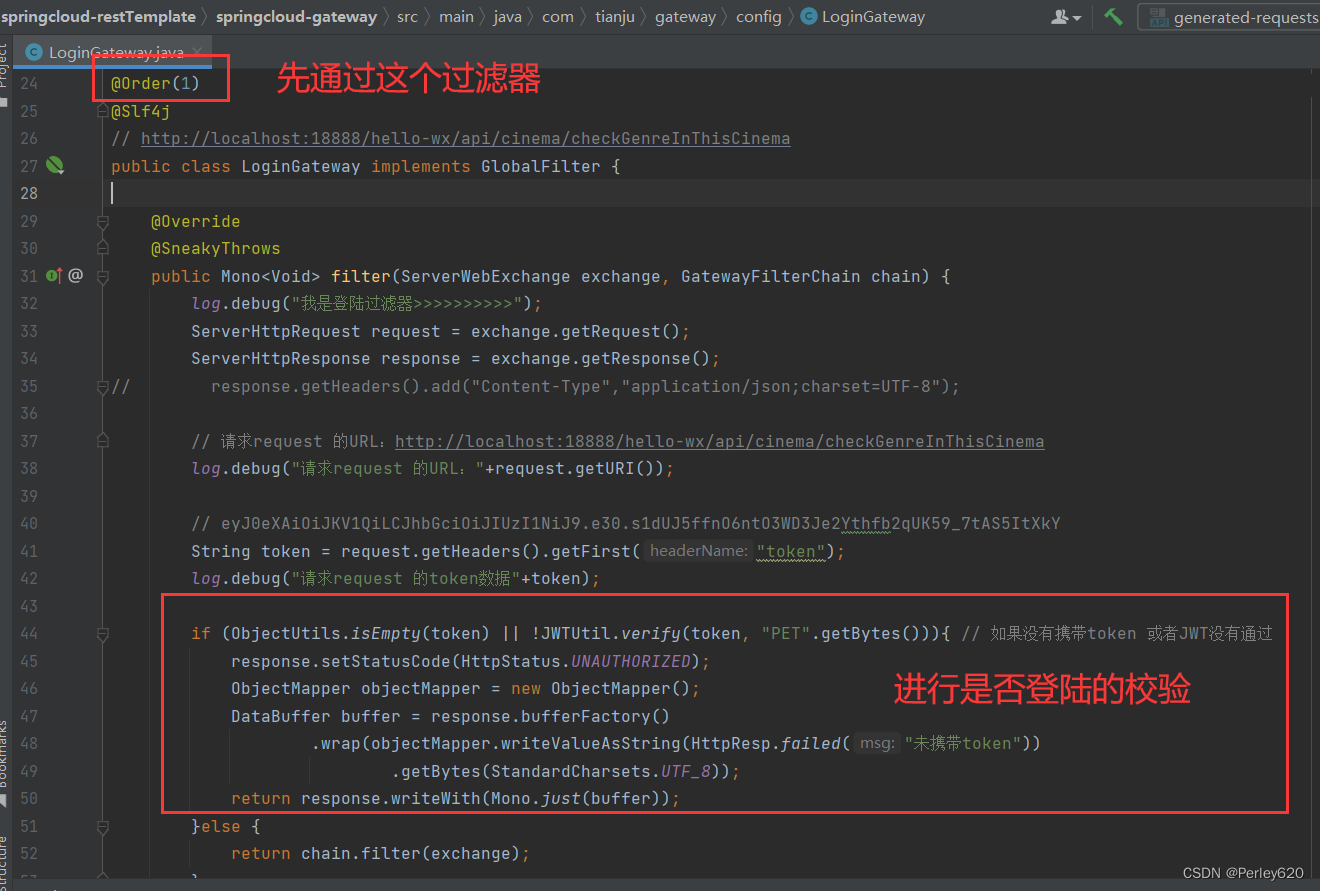Select the LoginGateway.java editor tab
Viewport: 1320px width, 891px height.
tap(112, 52)
